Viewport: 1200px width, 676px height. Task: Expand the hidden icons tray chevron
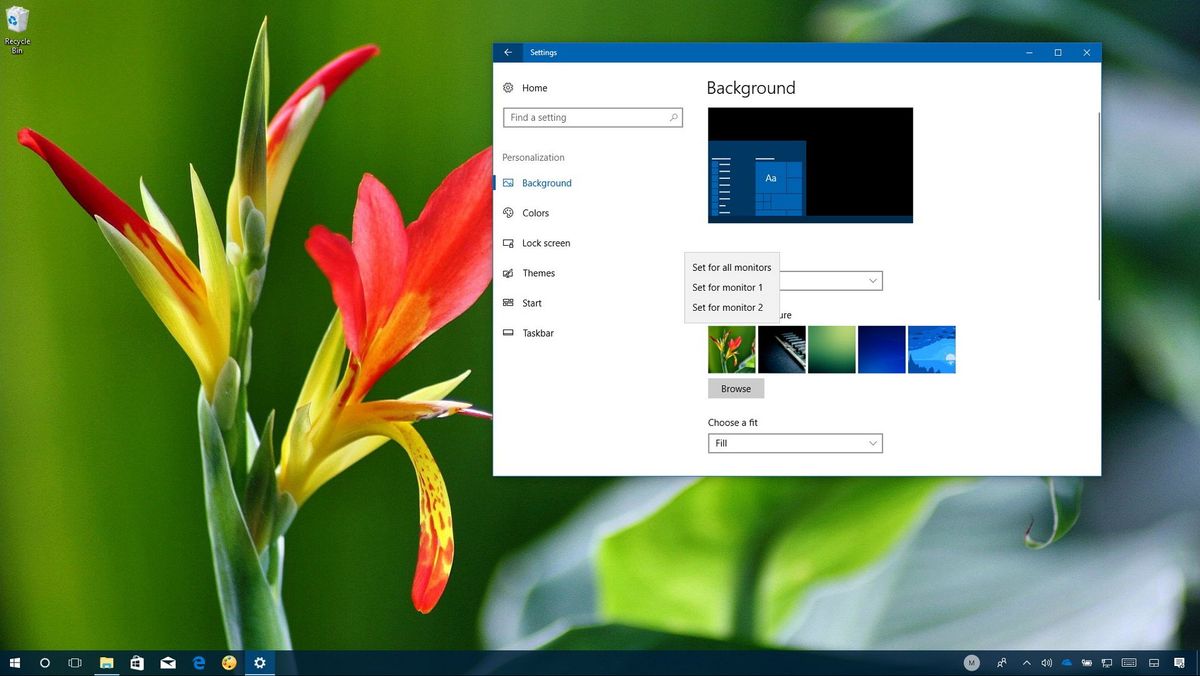(1026, 662)
